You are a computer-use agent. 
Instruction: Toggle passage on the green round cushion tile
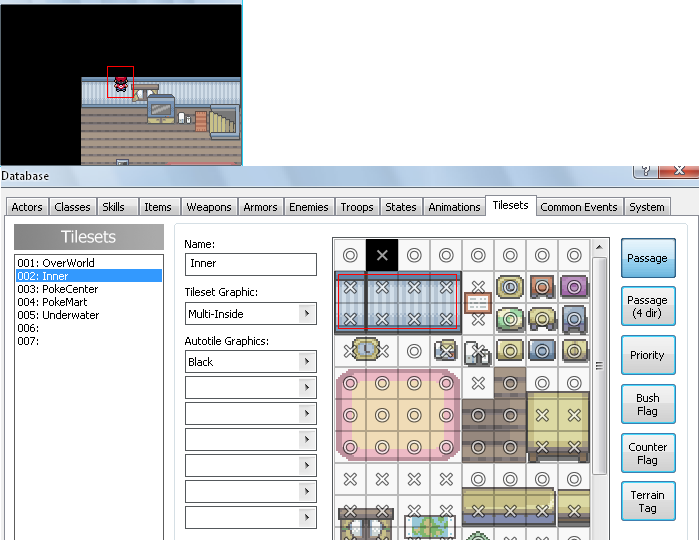point(510,319)
